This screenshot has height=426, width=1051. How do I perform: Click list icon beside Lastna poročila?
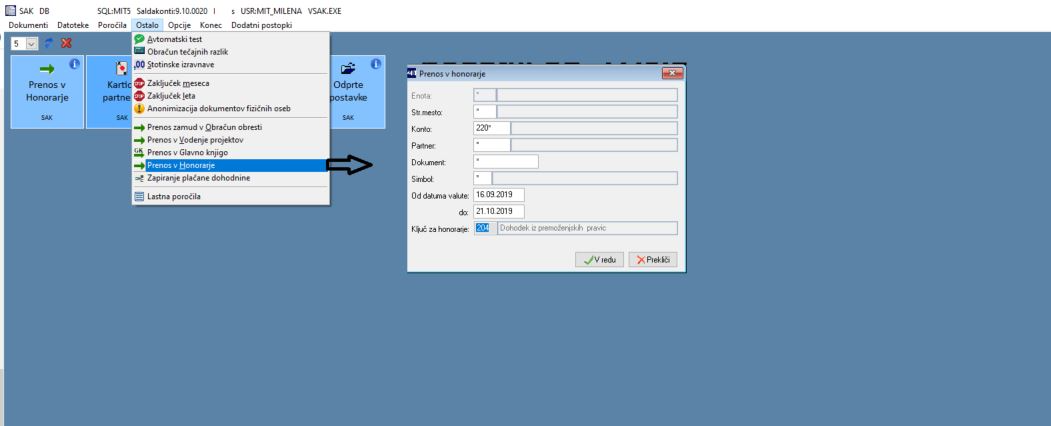tap(139, 197)
